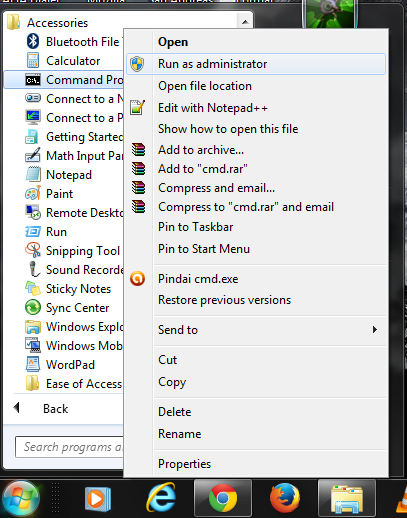Click the Remote Desktop Connection icon
This screenshot has width=407, height=518.
(33, 212)
